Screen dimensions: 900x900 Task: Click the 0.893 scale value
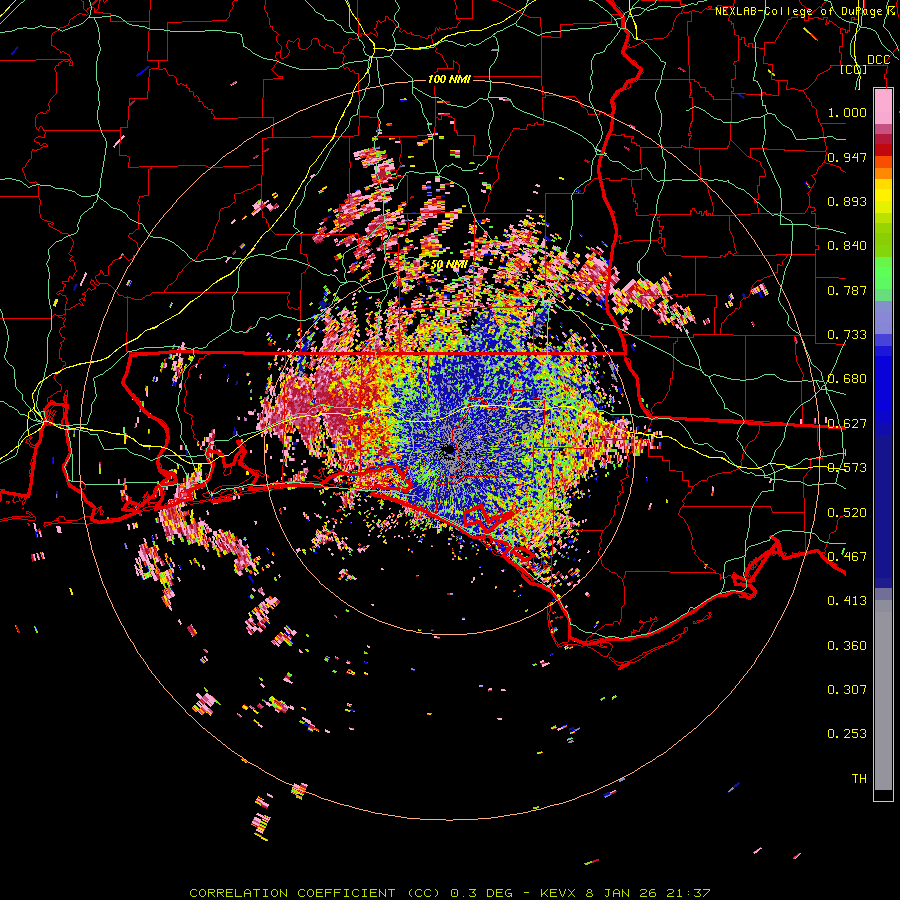(x=847, y=201)
